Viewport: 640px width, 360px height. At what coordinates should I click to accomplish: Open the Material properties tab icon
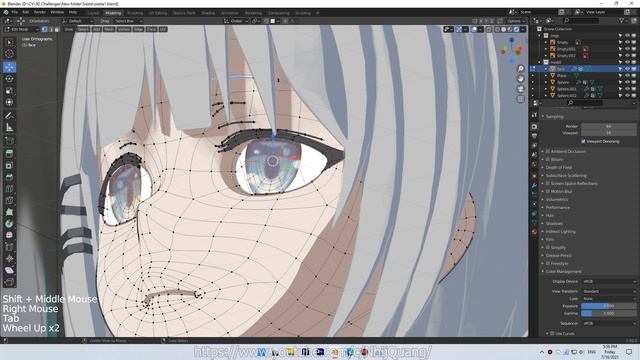click(x=534, y=232)
